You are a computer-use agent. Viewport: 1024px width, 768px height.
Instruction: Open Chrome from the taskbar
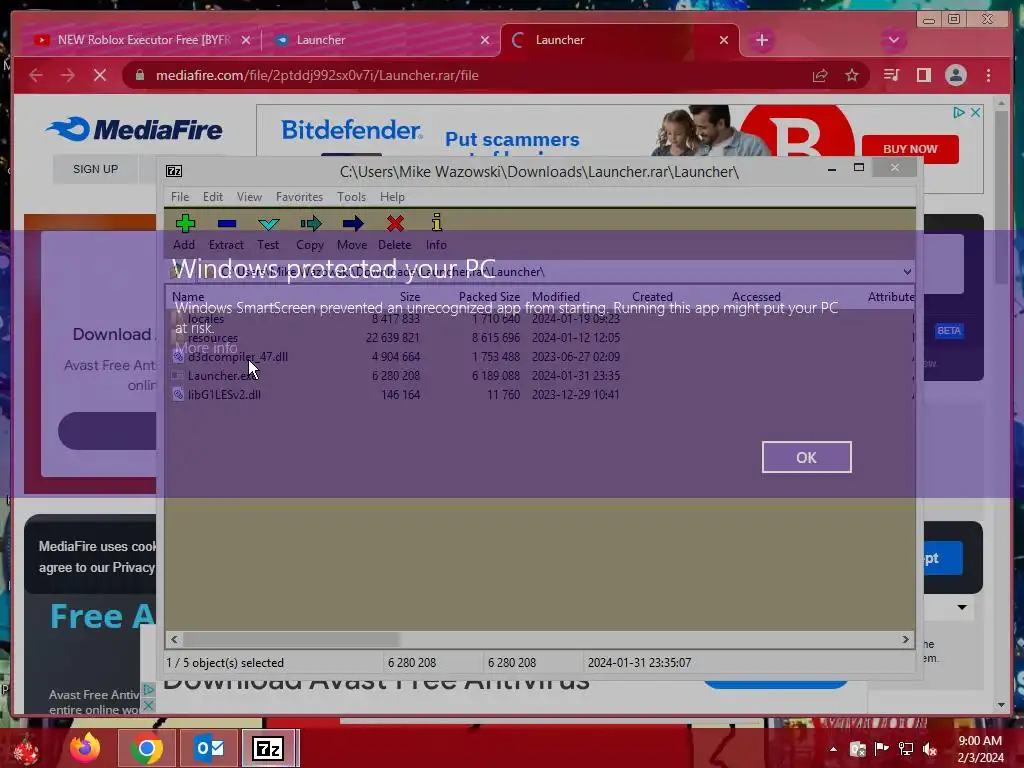[146, 748]
